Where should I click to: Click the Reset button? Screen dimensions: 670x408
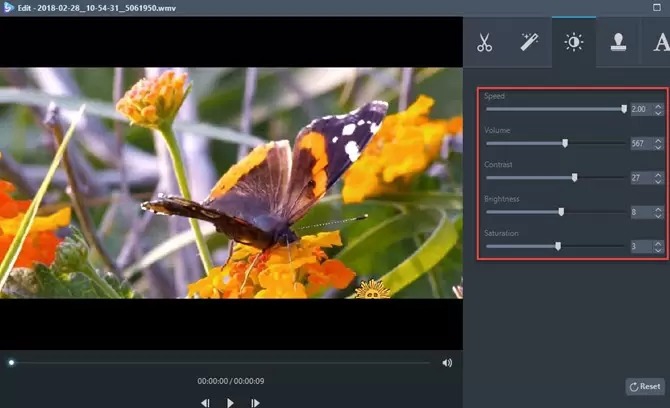(645, 386)
